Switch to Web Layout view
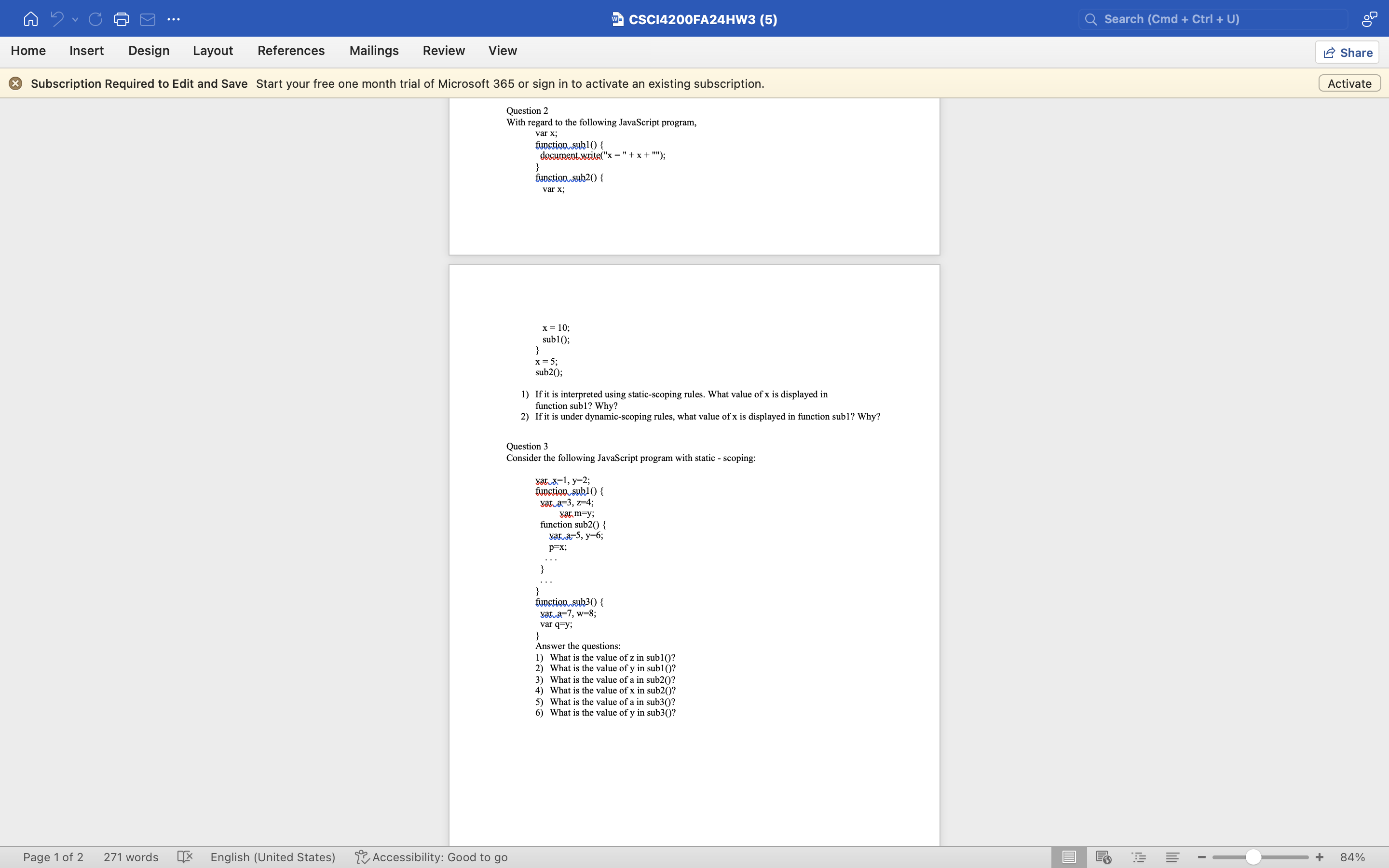The height and width of the screenshot is (868, 1389). pyautogui.click(x=1103, y=856)
